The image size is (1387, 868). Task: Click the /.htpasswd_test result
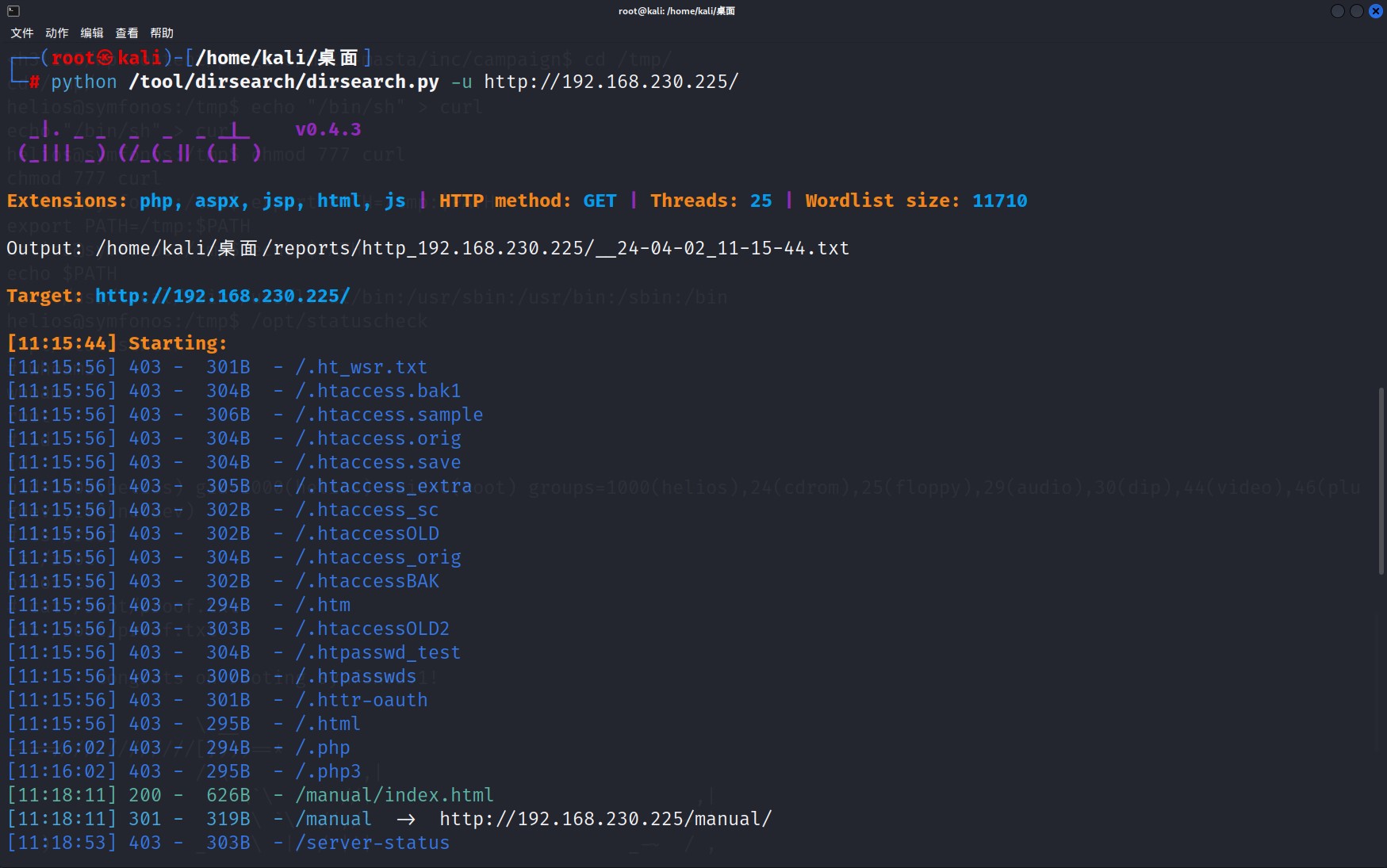pyautogui.click(x=377, y=652)
